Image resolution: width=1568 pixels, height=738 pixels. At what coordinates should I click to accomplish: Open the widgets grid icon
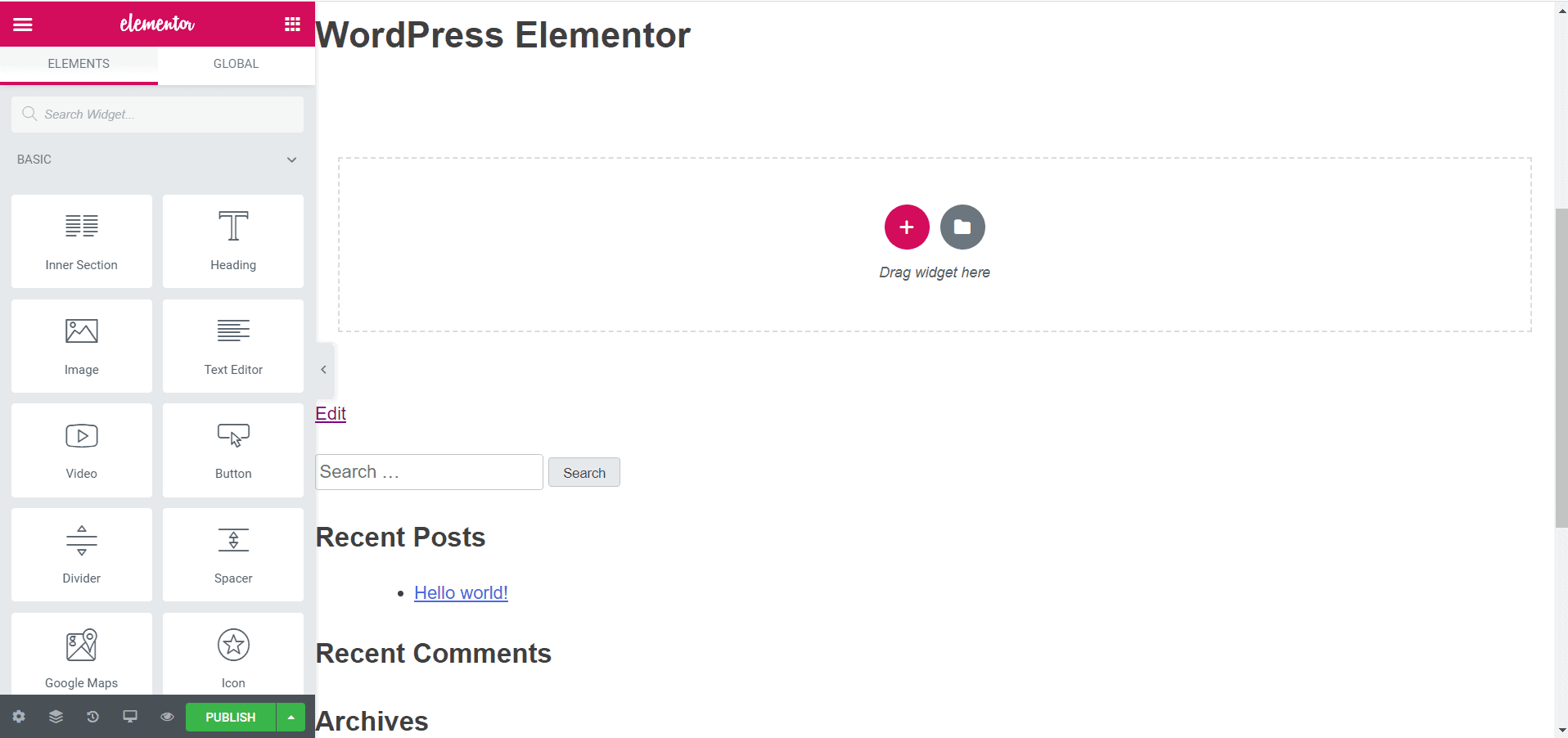292,25
